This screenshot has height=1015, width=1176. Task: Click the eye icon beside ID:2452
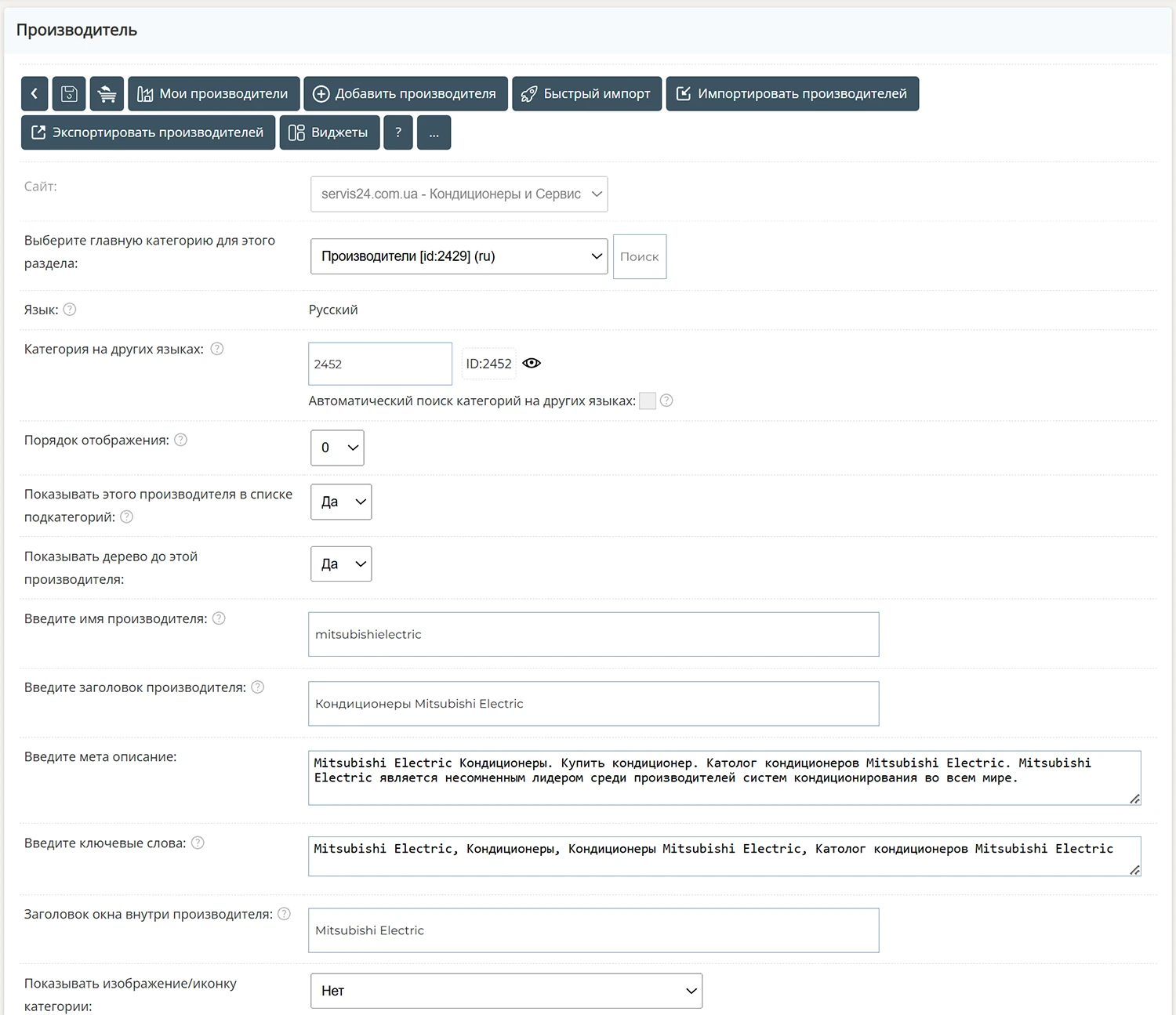click(x=532, y=363)
